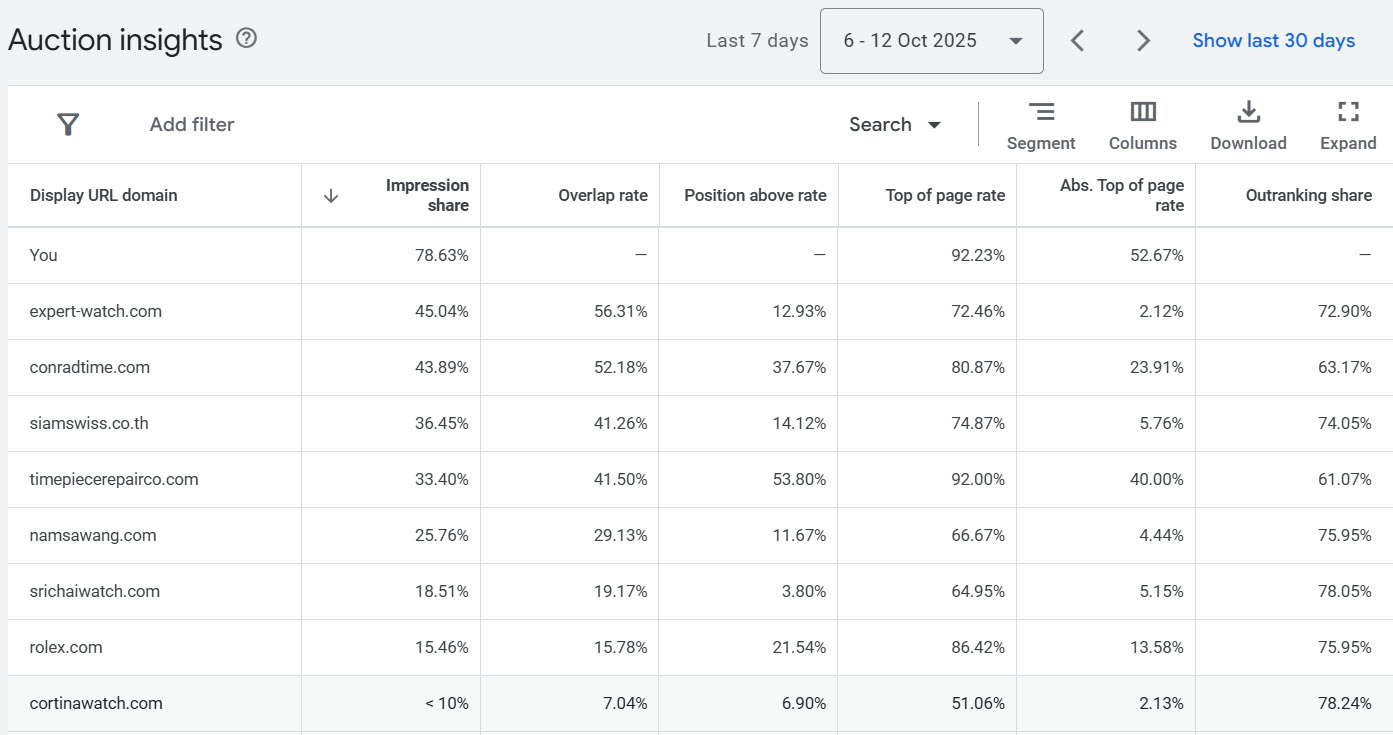Sort by Display URL domain header
1393x735 pixels.
click(x=104, y=196)
